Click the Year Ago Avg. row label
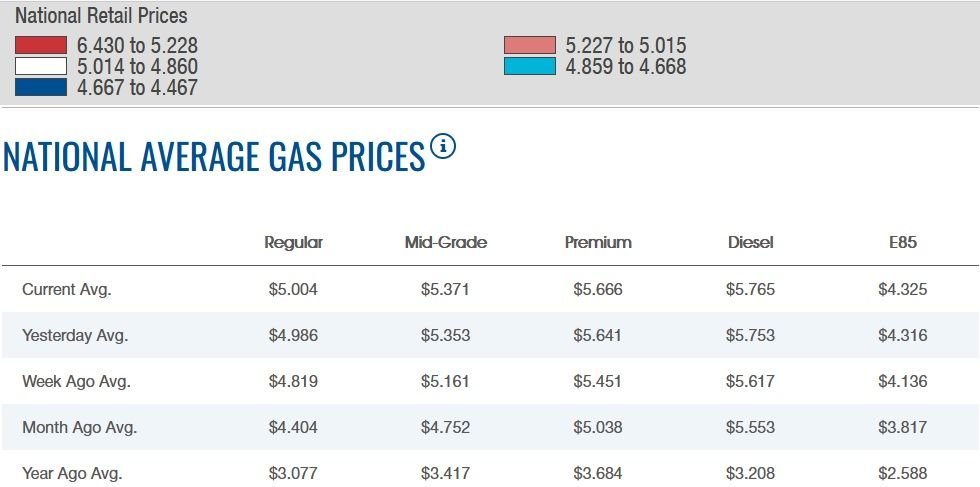 click(x=72, y=473)
